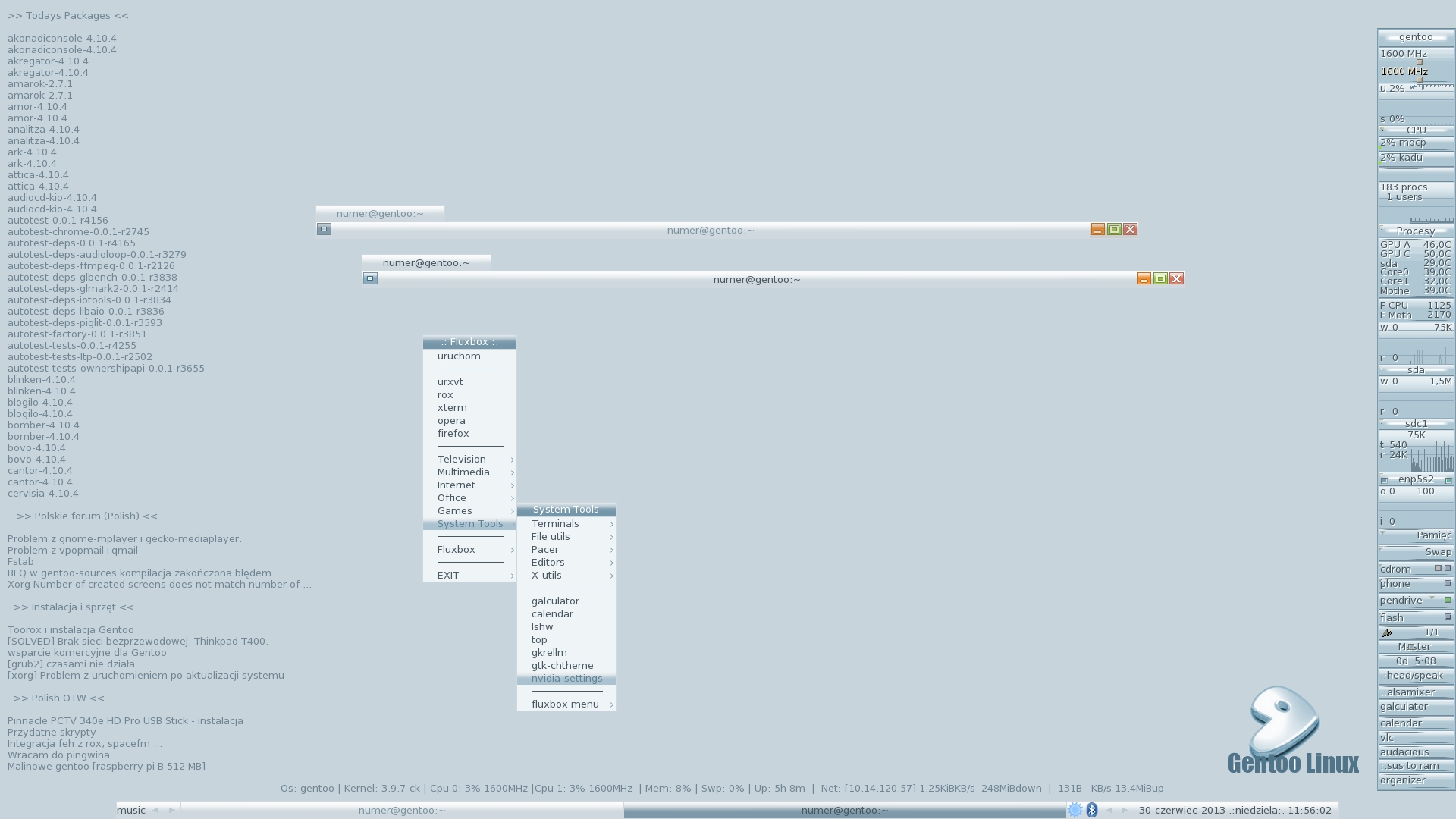Expand the Television submenu
The image size is (1456, 819).
click(469, 459)
